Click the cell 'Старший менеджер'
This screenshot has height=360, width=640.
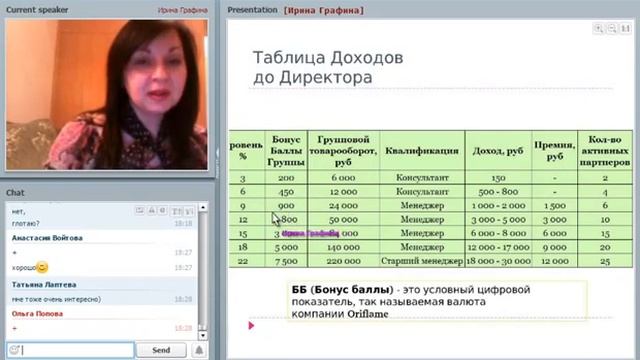[x=422, y=261]
